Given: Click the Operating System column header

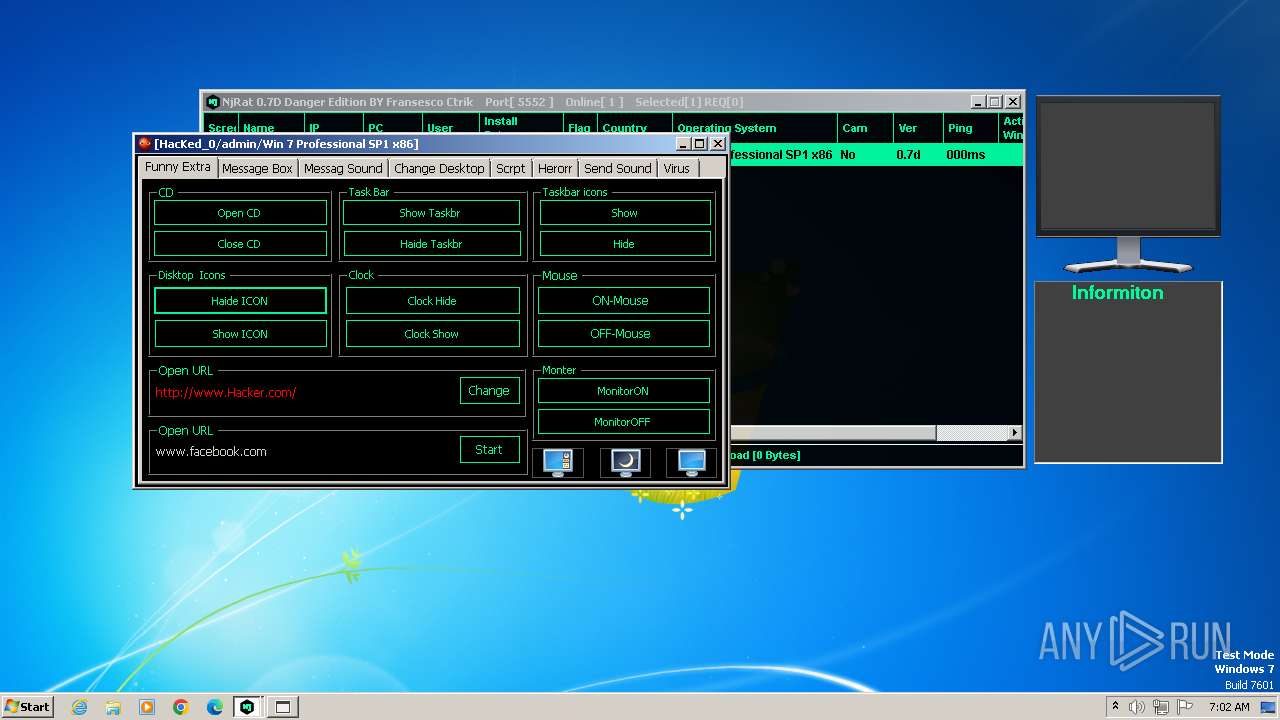Looking at the screenshot, I should [x=755, y=128].
